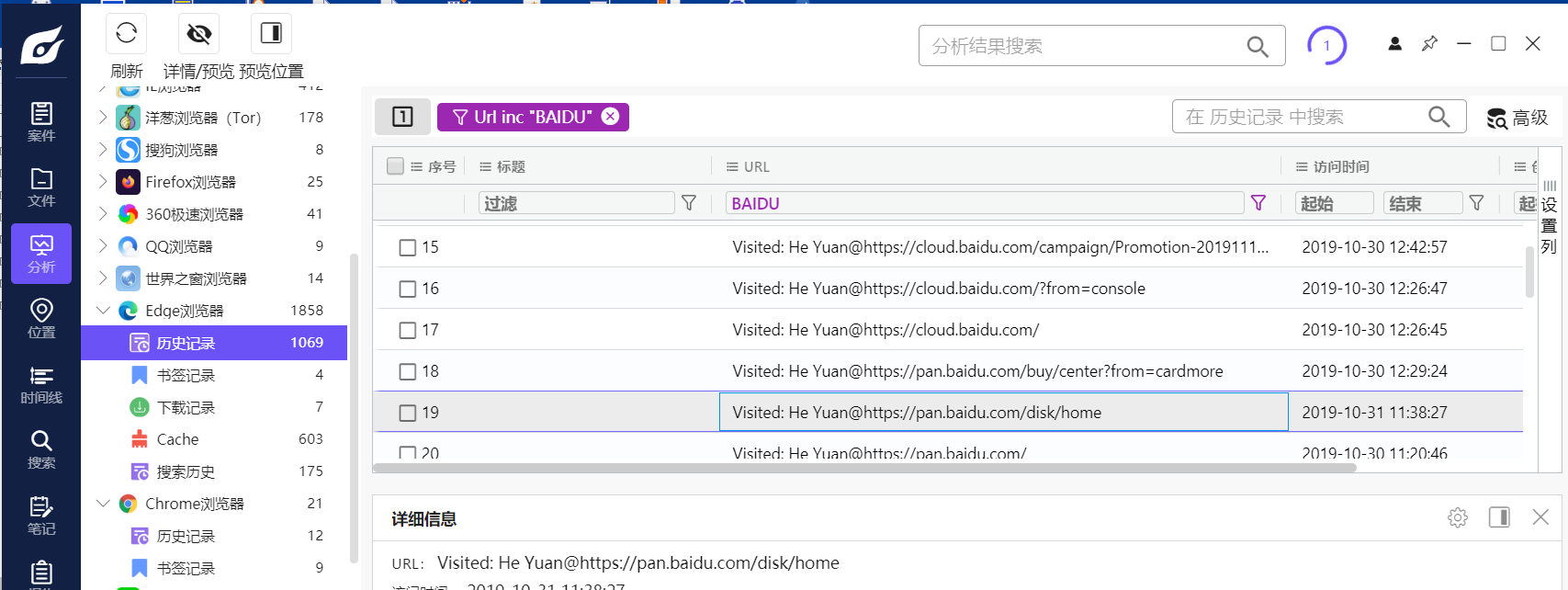Click the refresh 刷新 icon
This screenshot has width=1568, height=590.
127,34
